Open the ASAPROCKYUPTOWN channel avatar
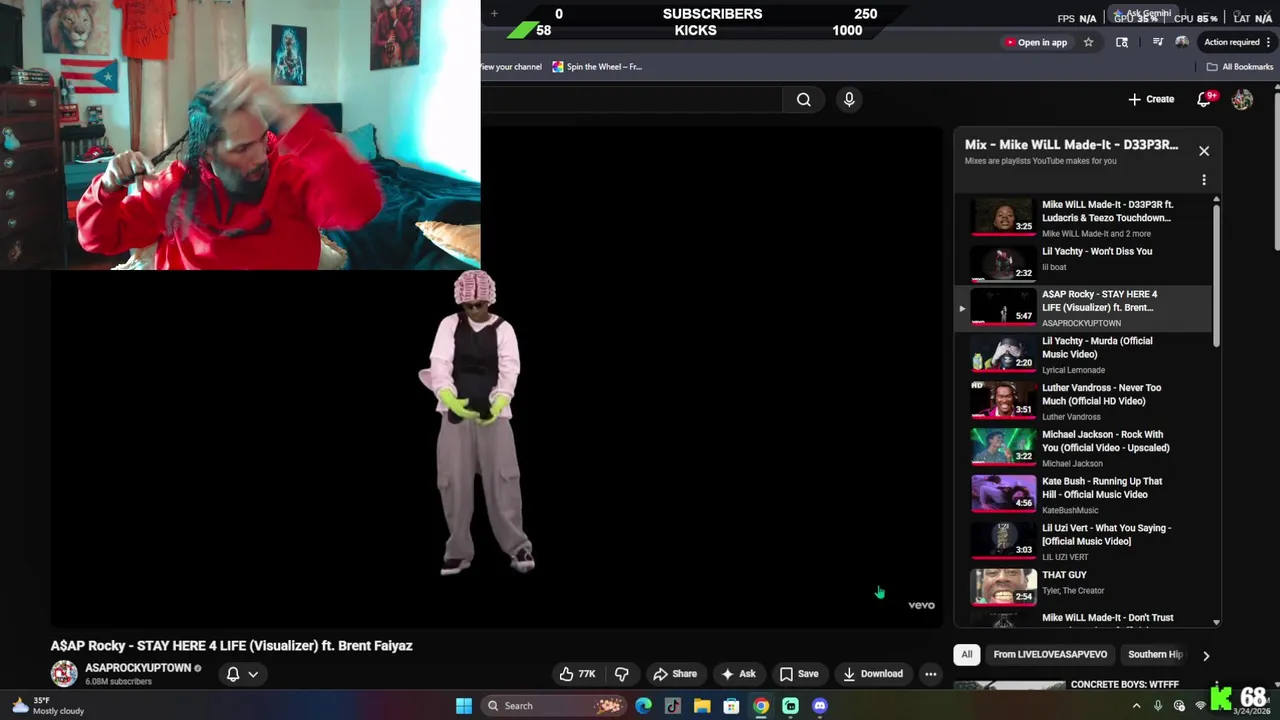The width and height of the screenshot is (1280, 720). click(x=64, y=674)
